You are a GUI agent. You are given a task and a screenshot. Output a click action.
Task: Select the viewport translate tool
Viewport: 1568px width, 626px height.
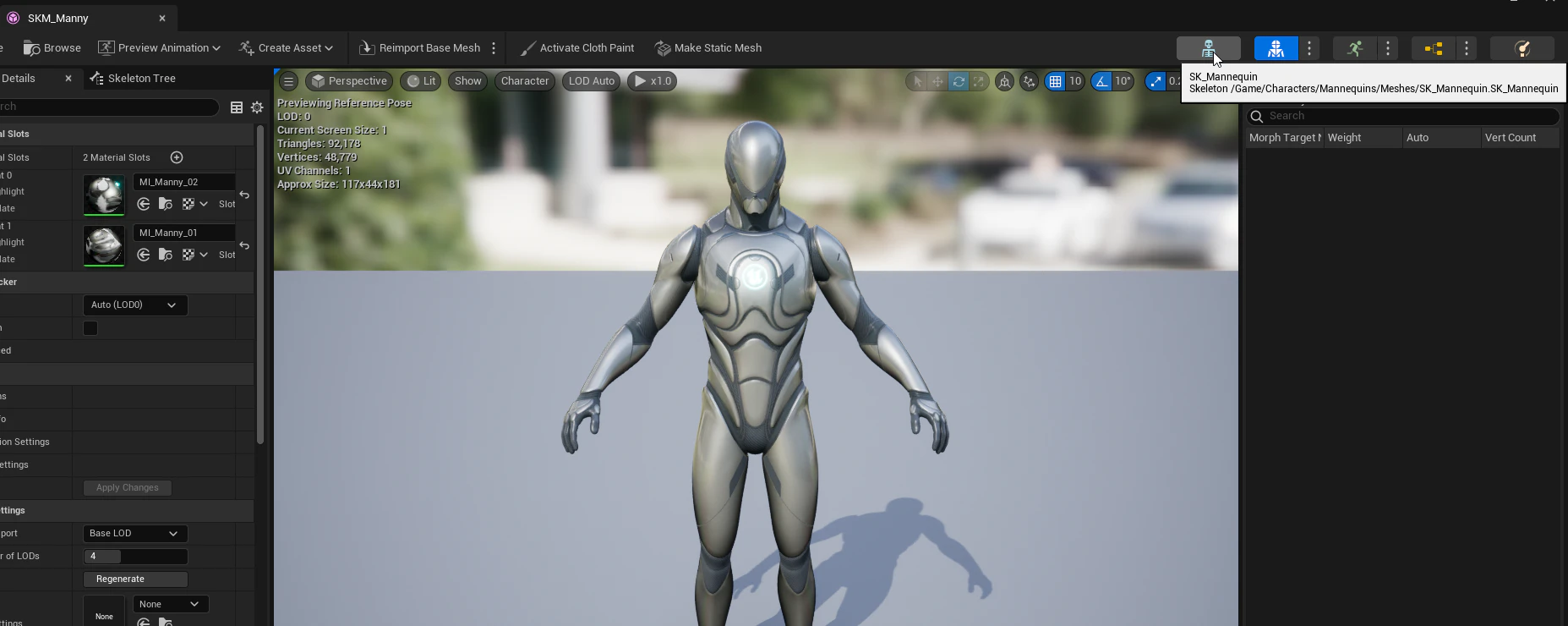click(x=937, y=81)
